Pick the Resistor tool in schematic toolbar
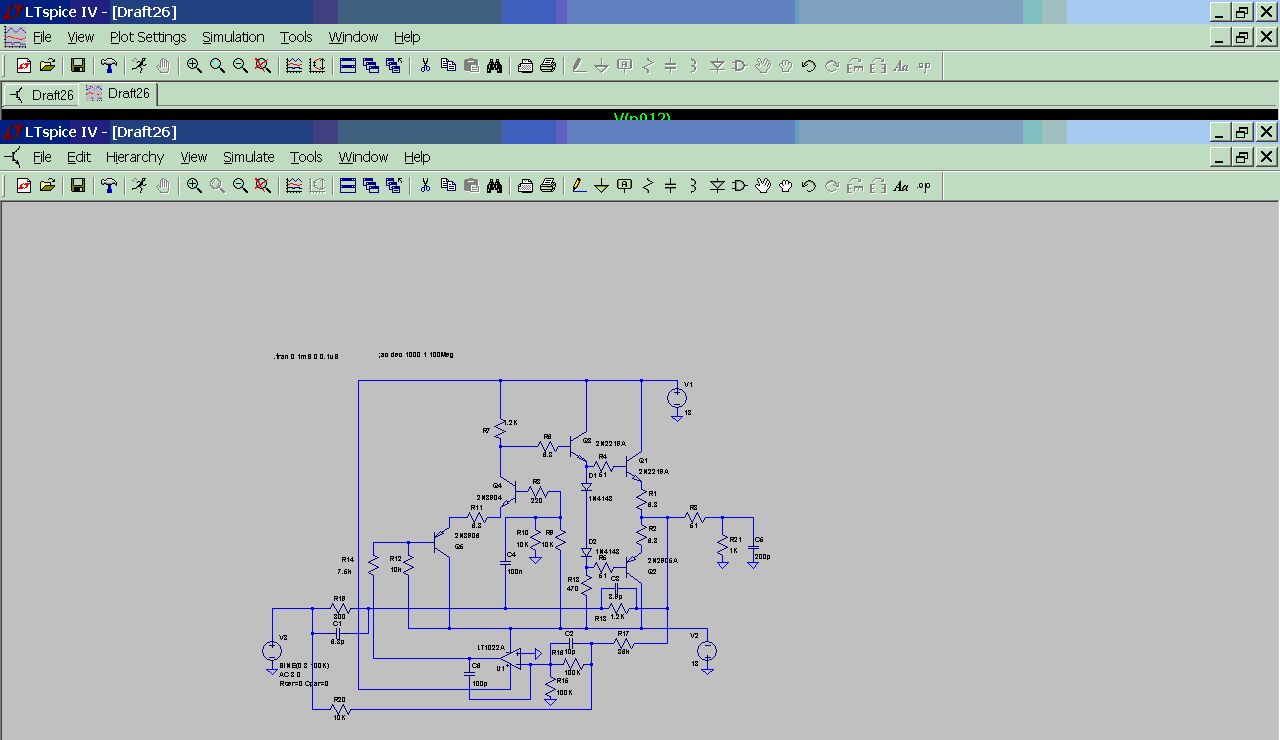Viewport: 1280px width, 740px height. (648, 186)
